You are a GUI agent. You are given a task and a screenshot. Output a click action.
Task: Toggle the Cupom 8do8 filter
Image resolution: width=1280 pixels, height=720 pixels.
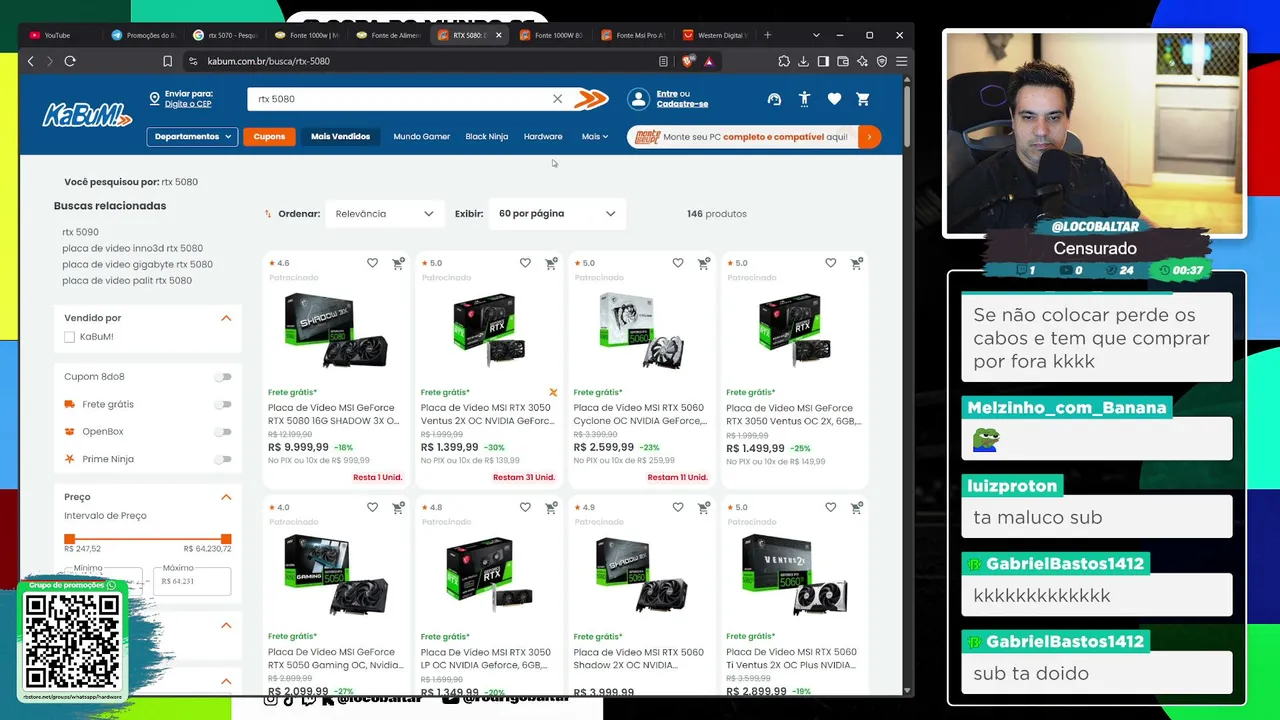point(223,377)
